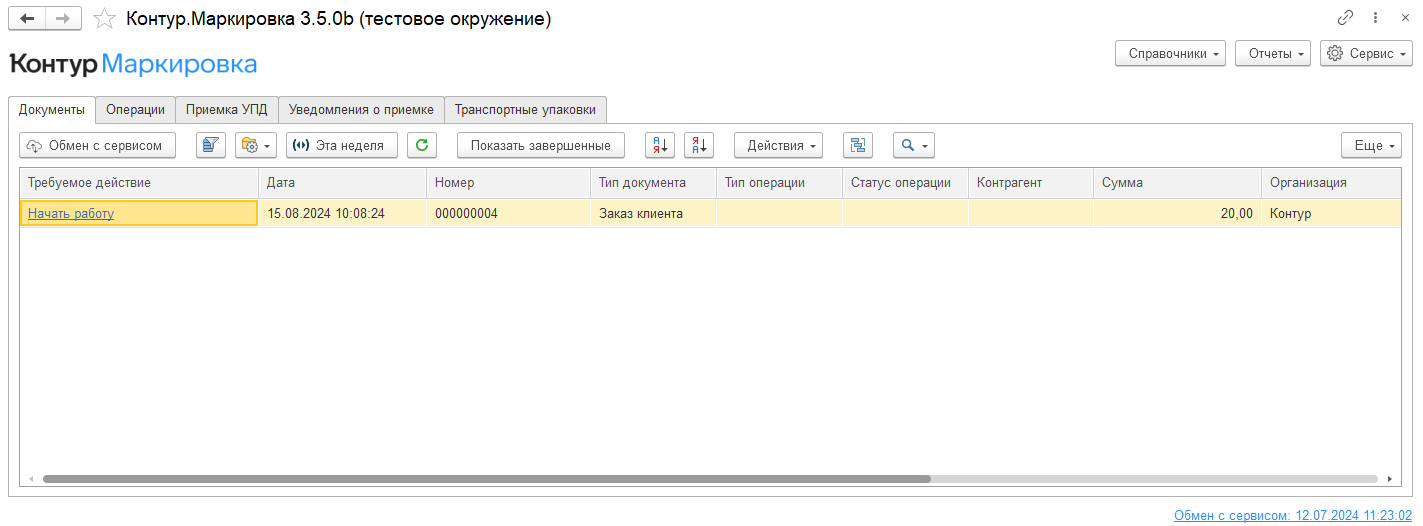Click the document structure icon

tap(857, 145)
